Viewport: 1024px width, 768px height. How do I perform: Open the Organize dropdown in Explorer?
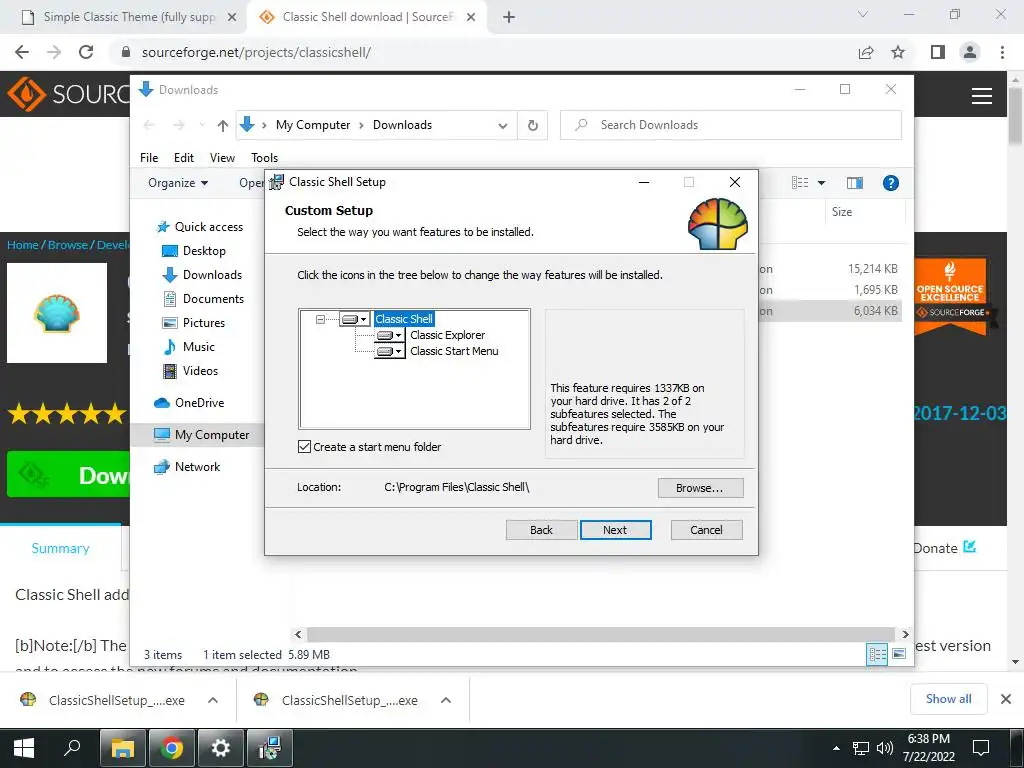point(178,183)
